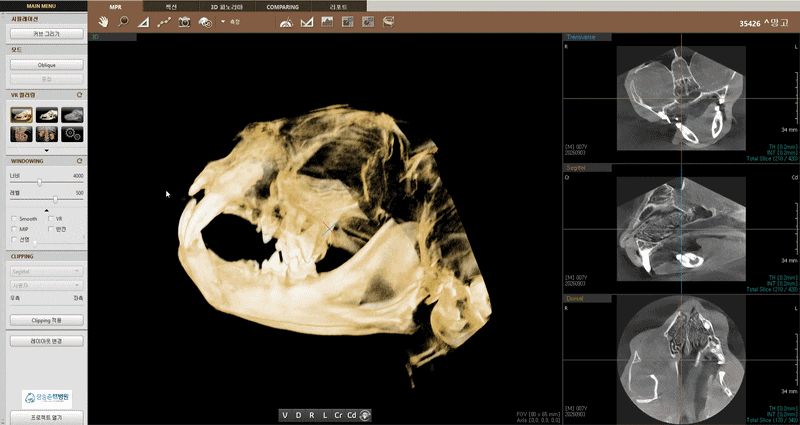Image resolution: width=800 pixels, height=425 pixels.
Task: Click the second square image filter icon
Action: pyautogui.click(x=368, y=22)
